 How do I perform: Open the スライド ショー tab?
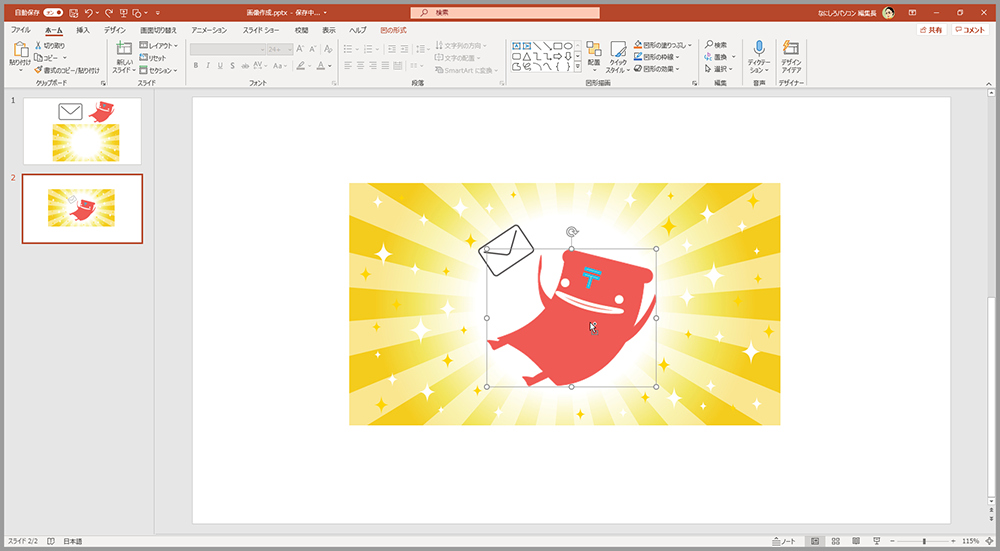(261, 30)
